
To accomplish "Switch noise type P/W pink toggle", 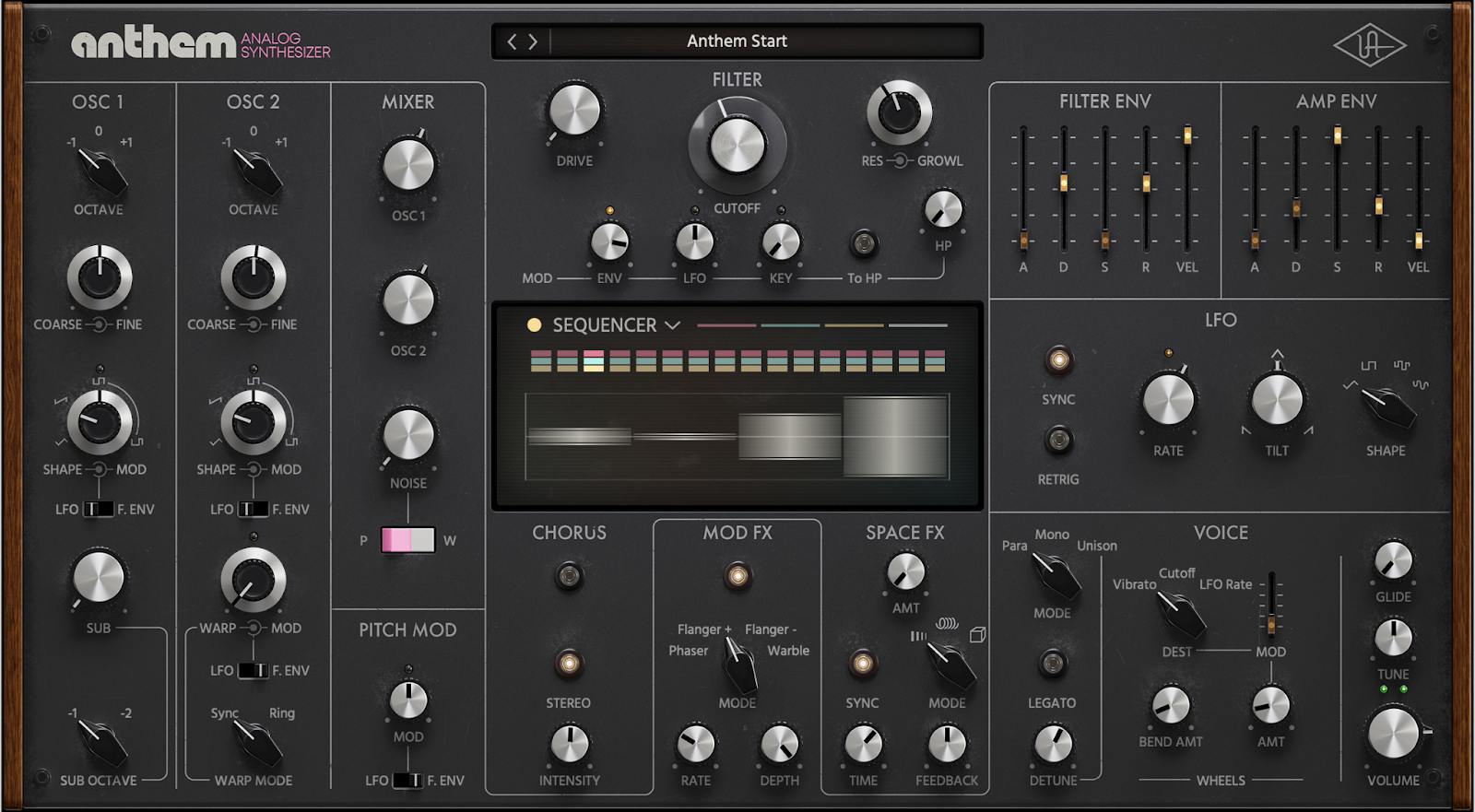I will point(408,540).
